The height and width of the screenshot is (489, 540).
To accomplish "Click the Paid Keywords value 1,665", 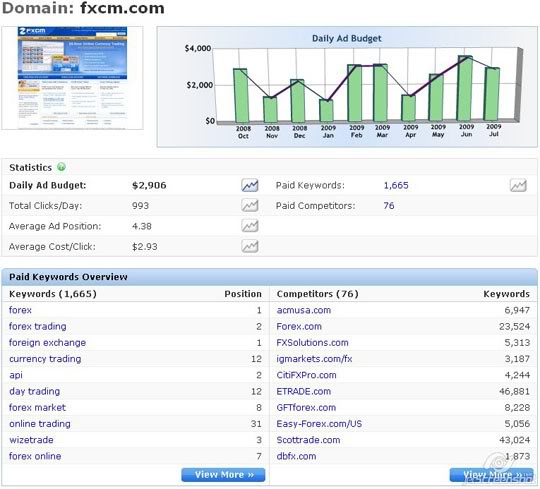I will coord(396,185).
